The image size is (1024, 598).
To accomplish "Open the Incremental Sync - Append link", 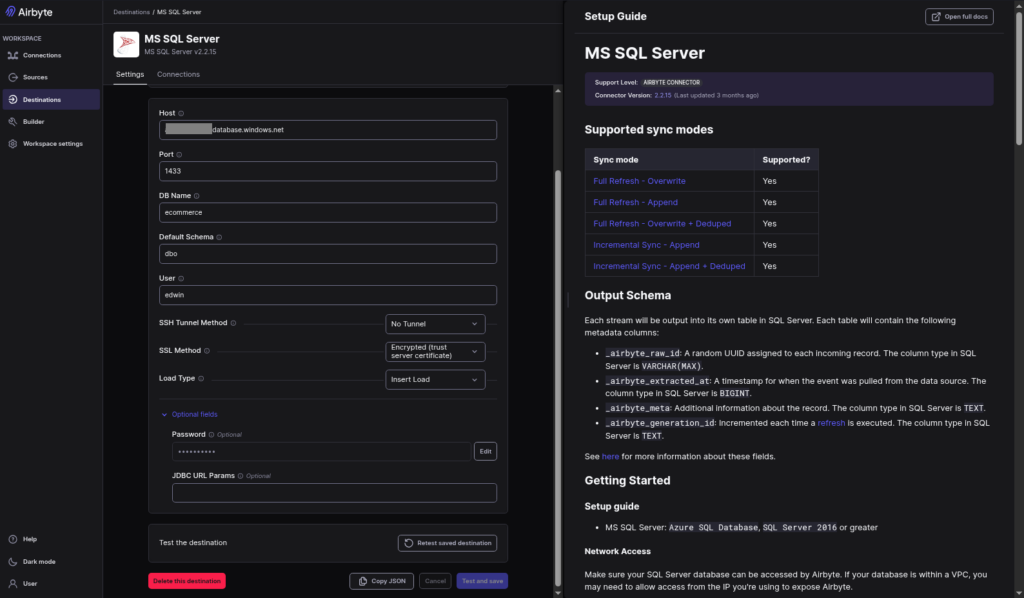I will 646,245.
